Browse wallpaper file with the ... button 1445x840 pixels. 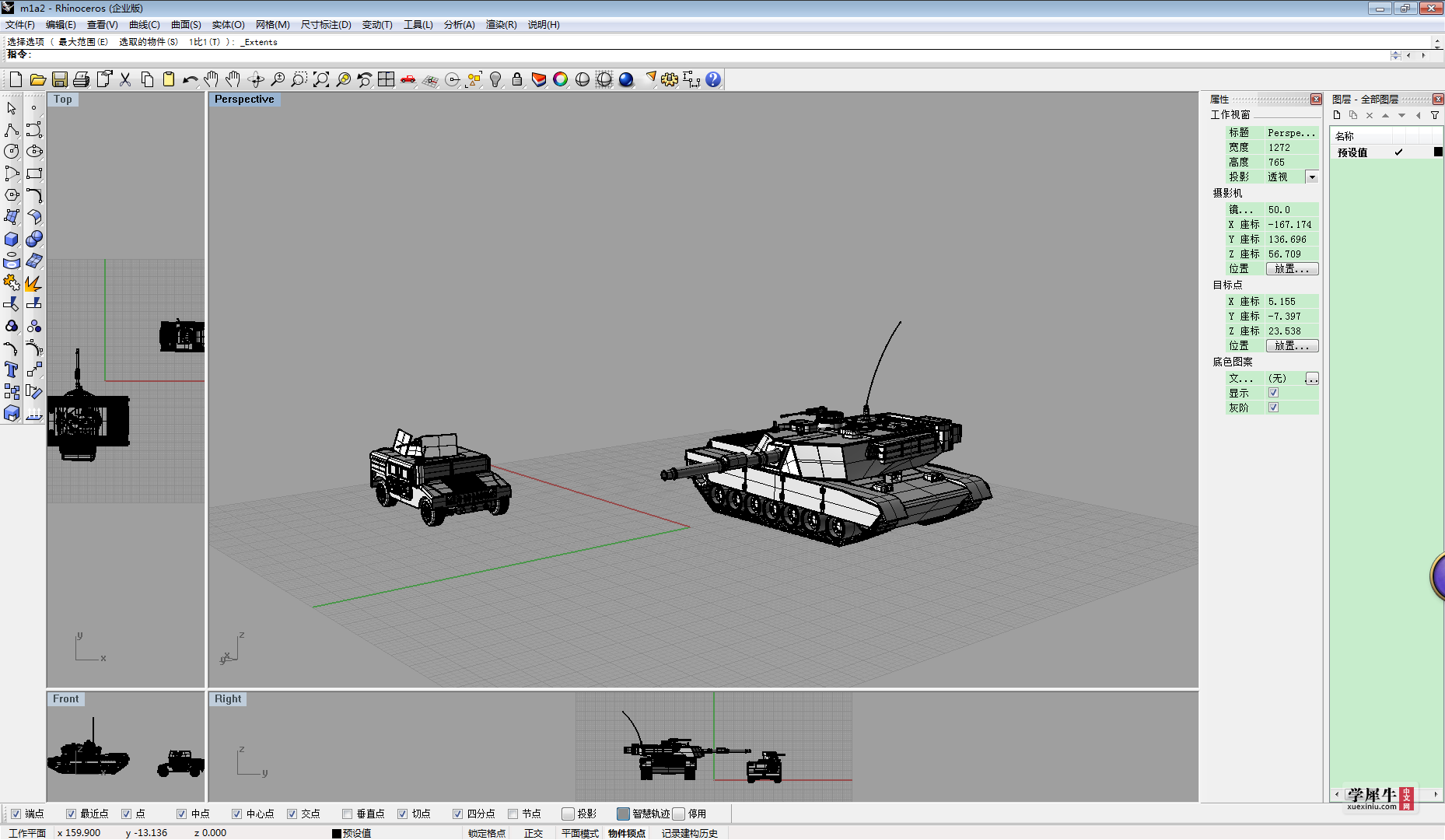pyautogui.click(x=1312, y=378)
